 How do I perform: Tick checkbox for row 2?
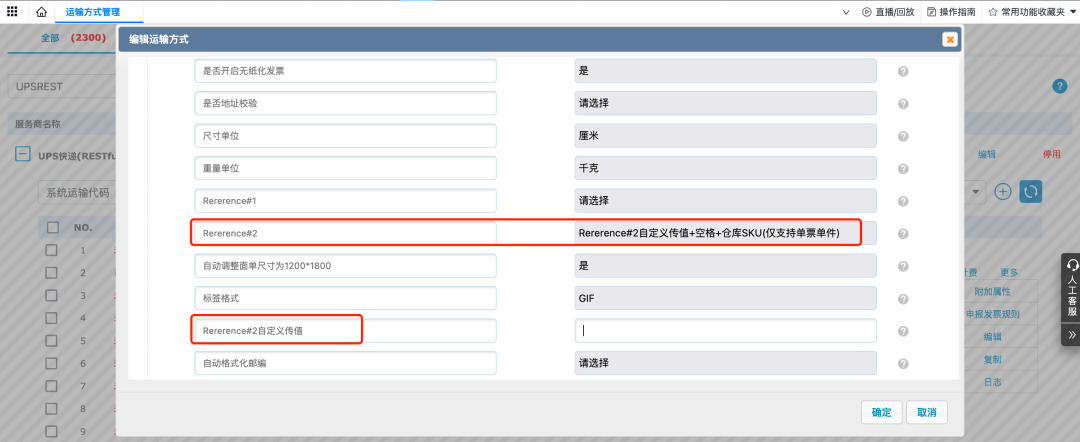point(52,273)
